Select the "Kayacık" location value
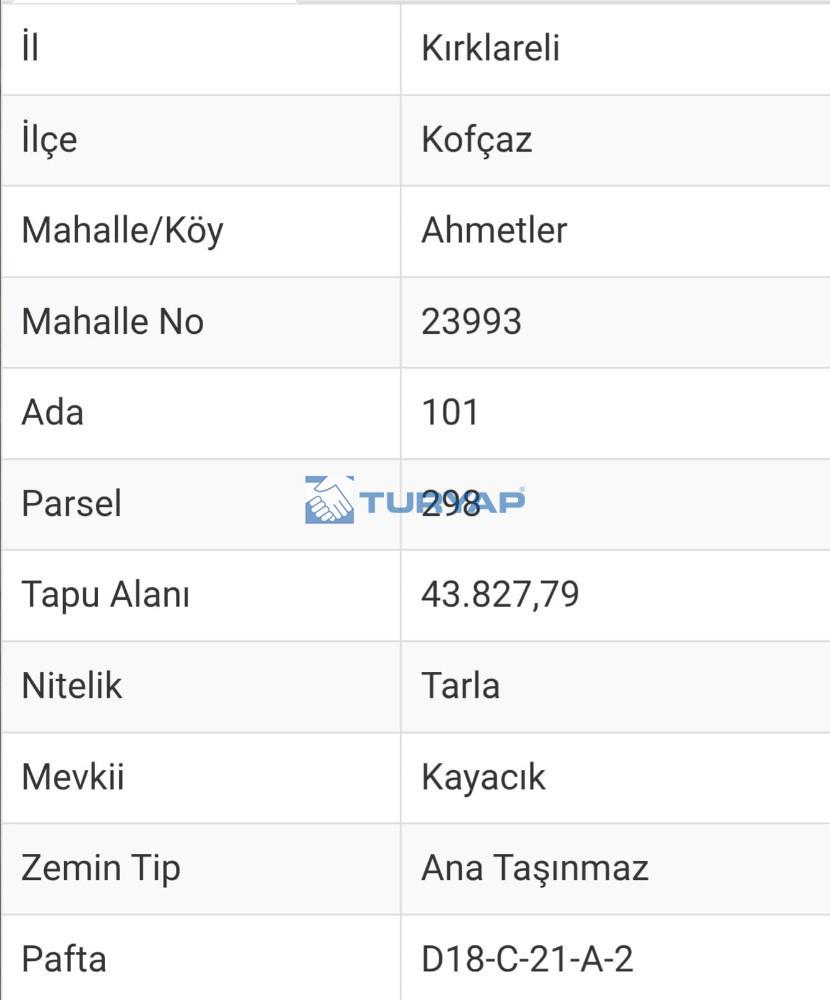 [x=483, y=776]
